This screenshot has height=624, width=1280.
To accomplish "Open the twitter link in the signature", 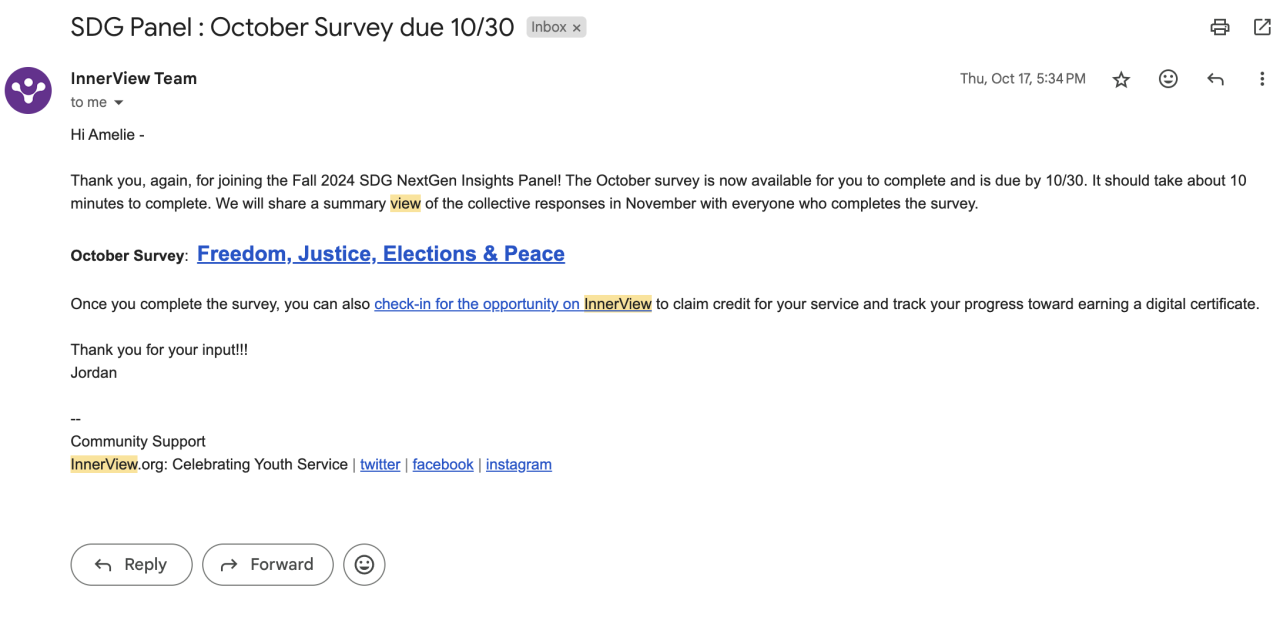I will point(380,464).
